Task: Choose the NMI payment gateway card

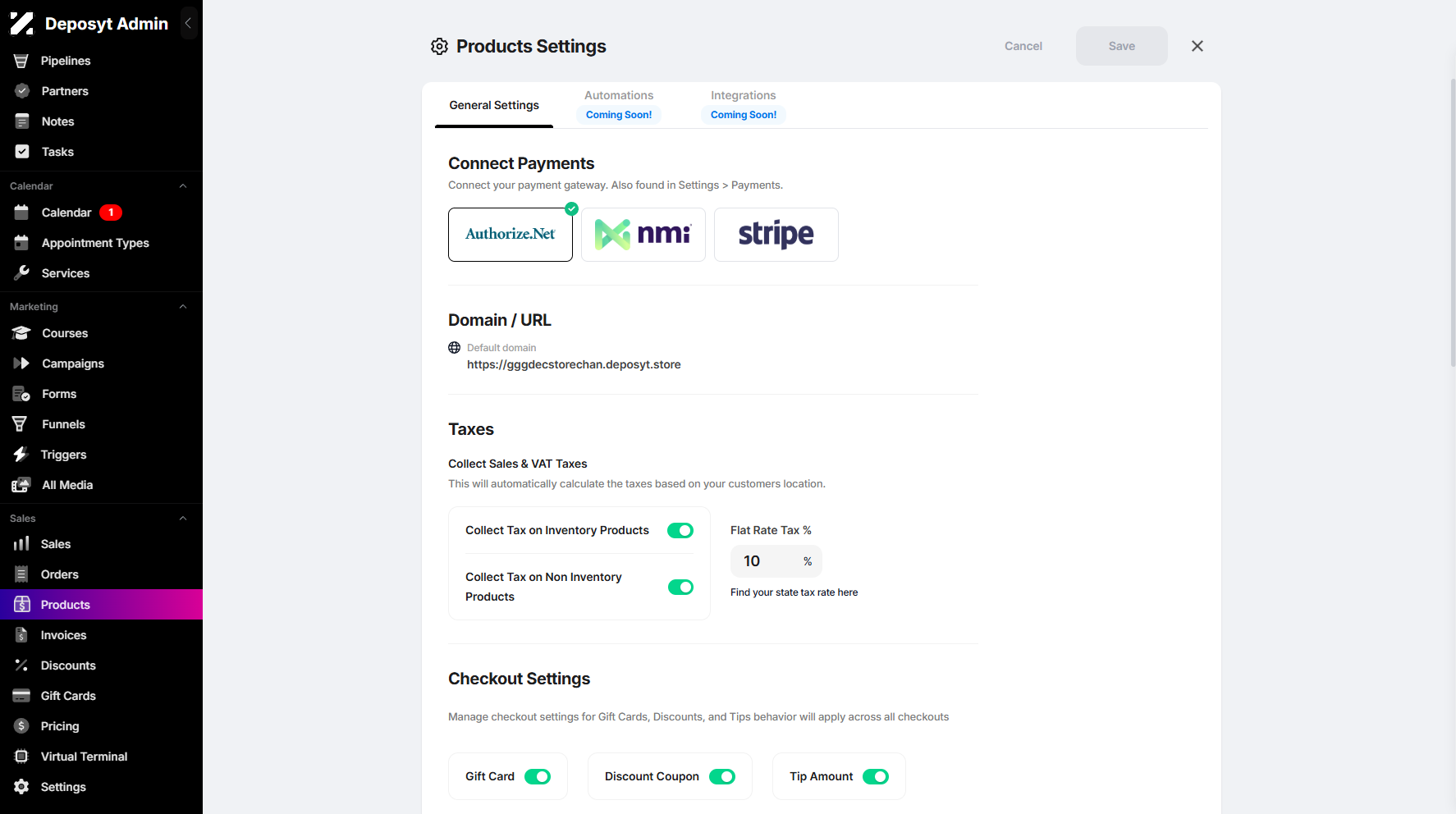Action: click(643, 235)
